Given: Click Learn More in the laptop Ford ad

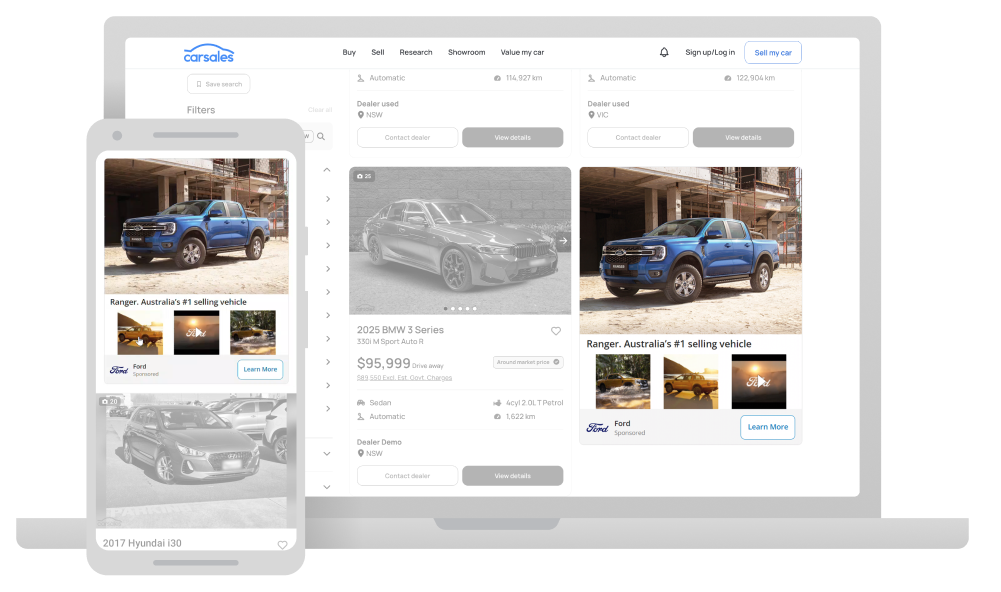Looking at the screenshot, I should (767, 427).
